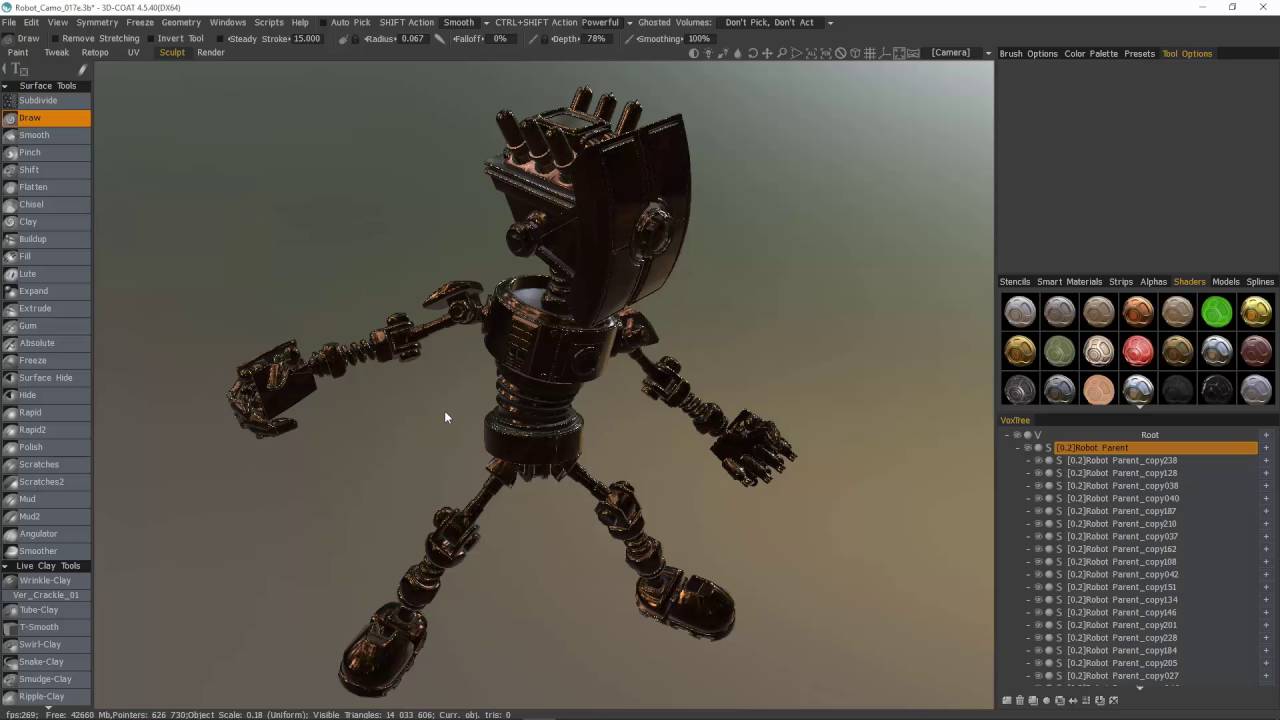The height and width of the screenshot is (720, 1280).
Task: Collapse the Root node in VoxTree
Action: coord(1007,435)
